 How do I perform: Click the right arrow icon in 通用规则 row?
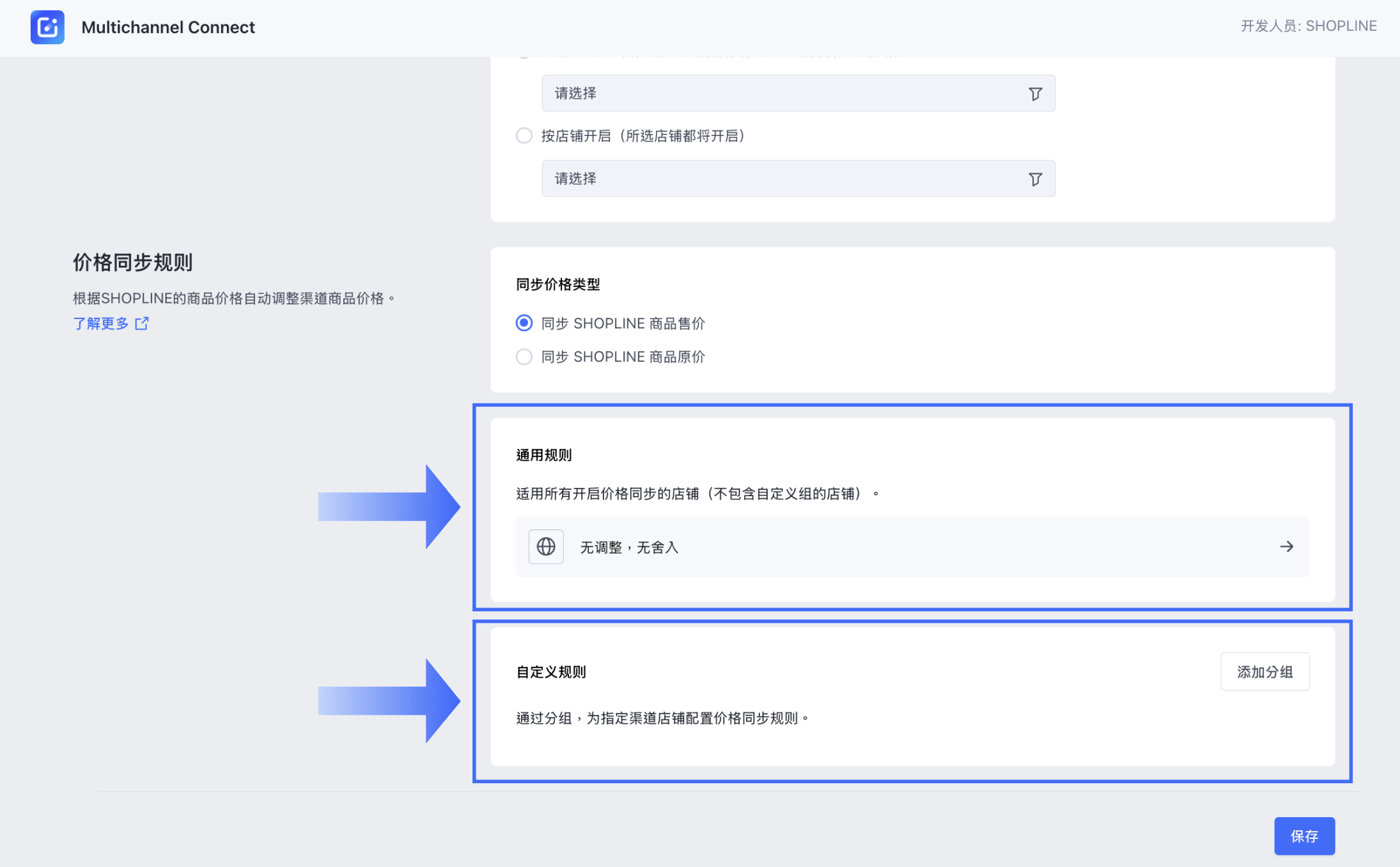point(1286,547)
